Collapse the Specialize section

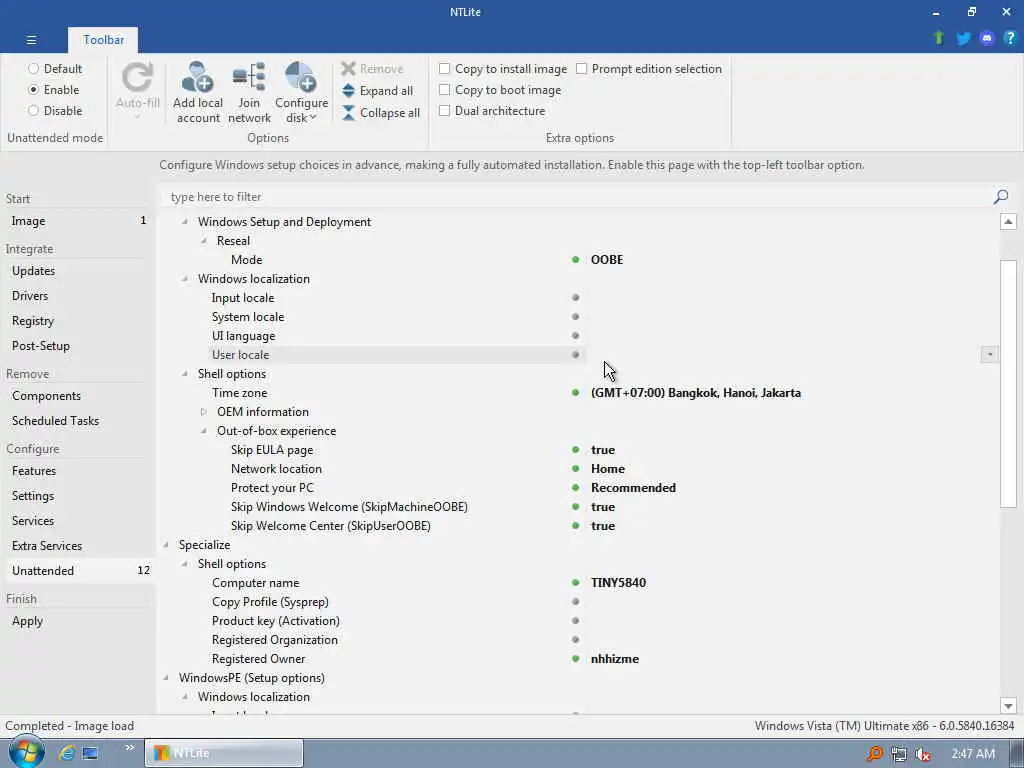(166, 545)
